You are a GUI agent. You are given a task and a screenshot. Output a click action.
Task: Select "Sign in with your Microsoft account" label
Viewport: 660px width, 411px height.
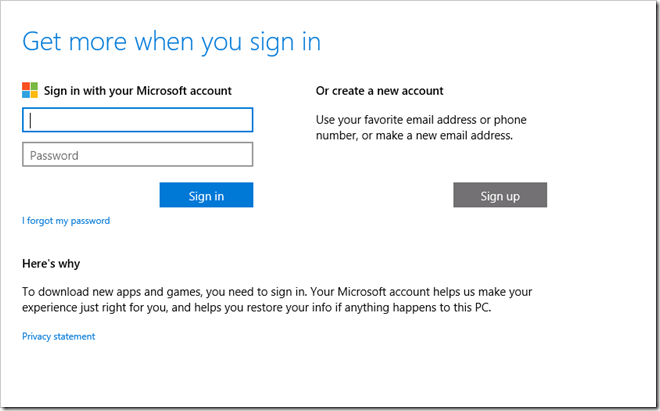point(138,90)
